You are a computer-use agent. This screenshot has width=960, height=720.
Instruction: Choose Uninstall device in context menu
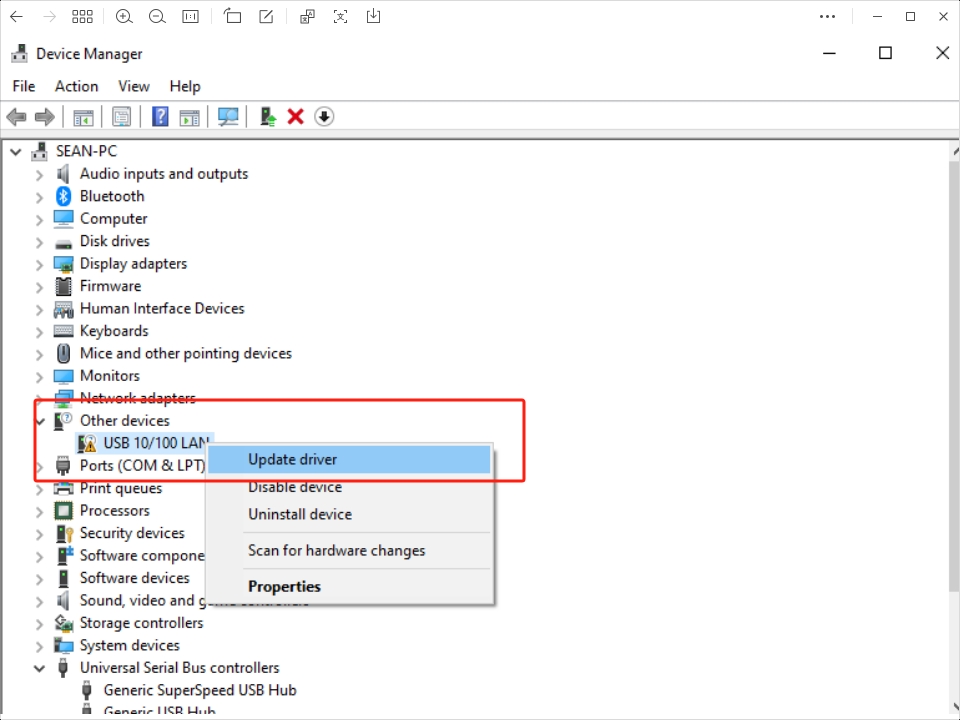[x=300, y=514]
